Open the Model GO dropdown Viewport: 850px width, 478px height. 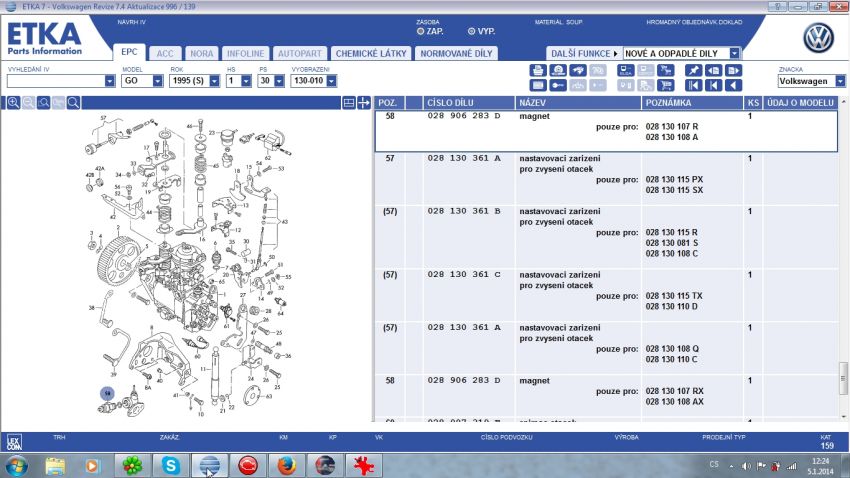[x=157, y=81]
